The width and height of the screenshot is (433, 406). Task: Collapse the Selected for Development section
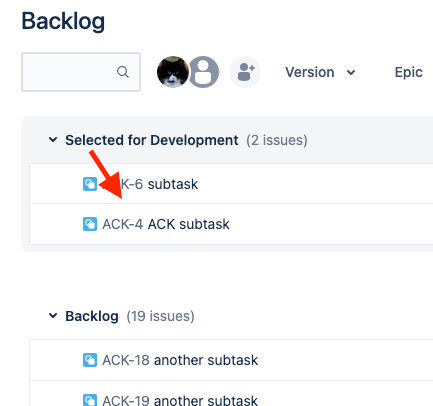coord(53,140)
